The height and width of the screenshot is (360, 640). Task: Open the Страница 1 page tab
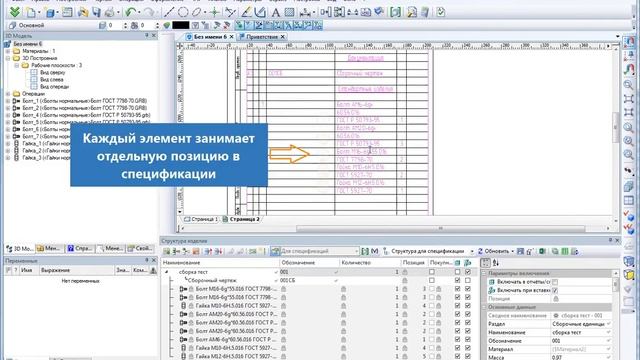[x=201, y=219]
